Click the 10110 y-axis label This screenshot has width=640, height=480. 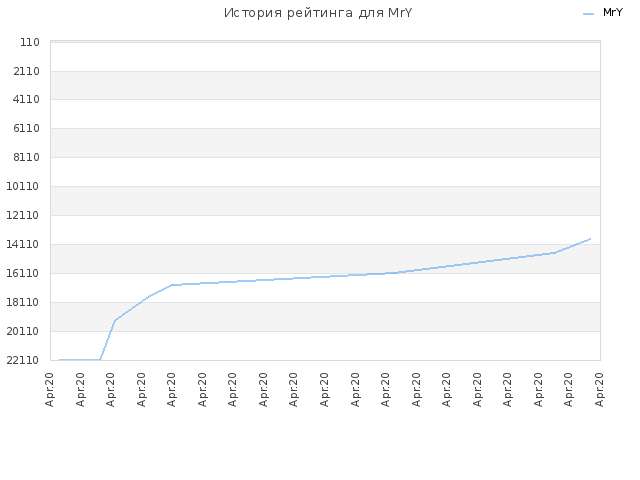coord(23,187)
